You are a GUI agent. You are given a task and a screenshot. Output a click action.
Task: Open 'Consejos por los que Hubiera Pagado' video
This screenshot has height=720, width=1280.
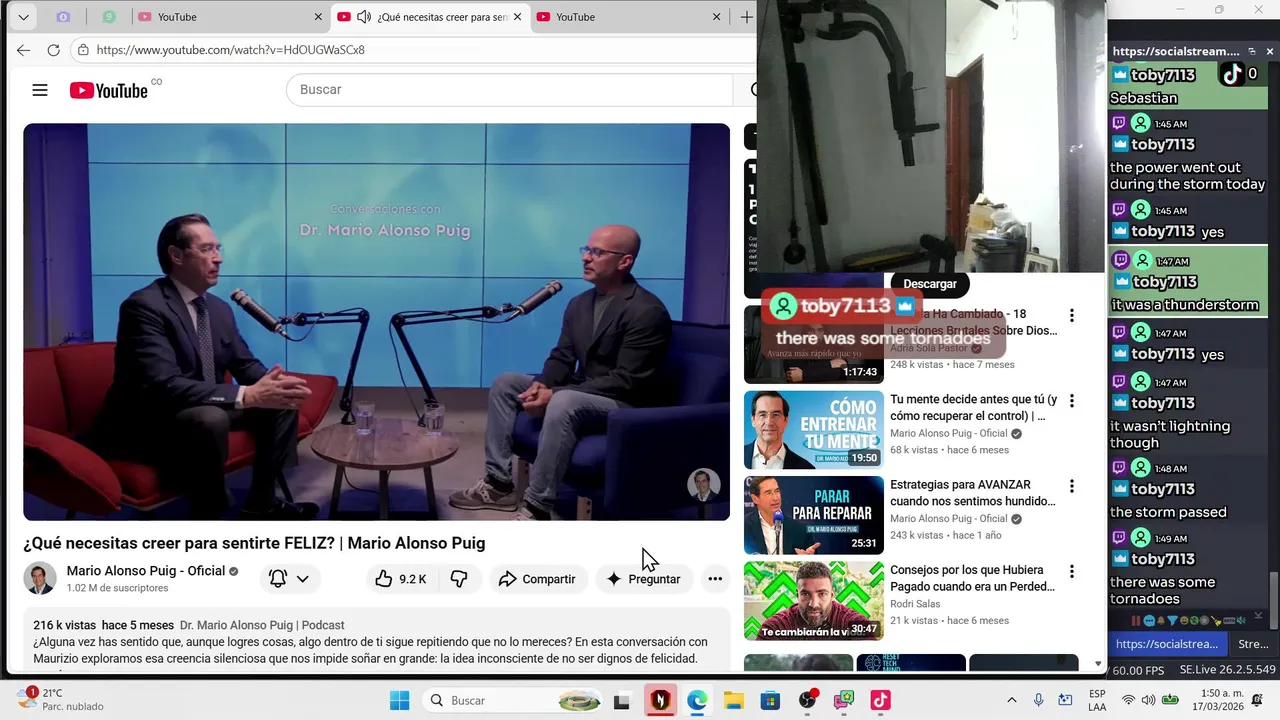click(x=973, y=578)
